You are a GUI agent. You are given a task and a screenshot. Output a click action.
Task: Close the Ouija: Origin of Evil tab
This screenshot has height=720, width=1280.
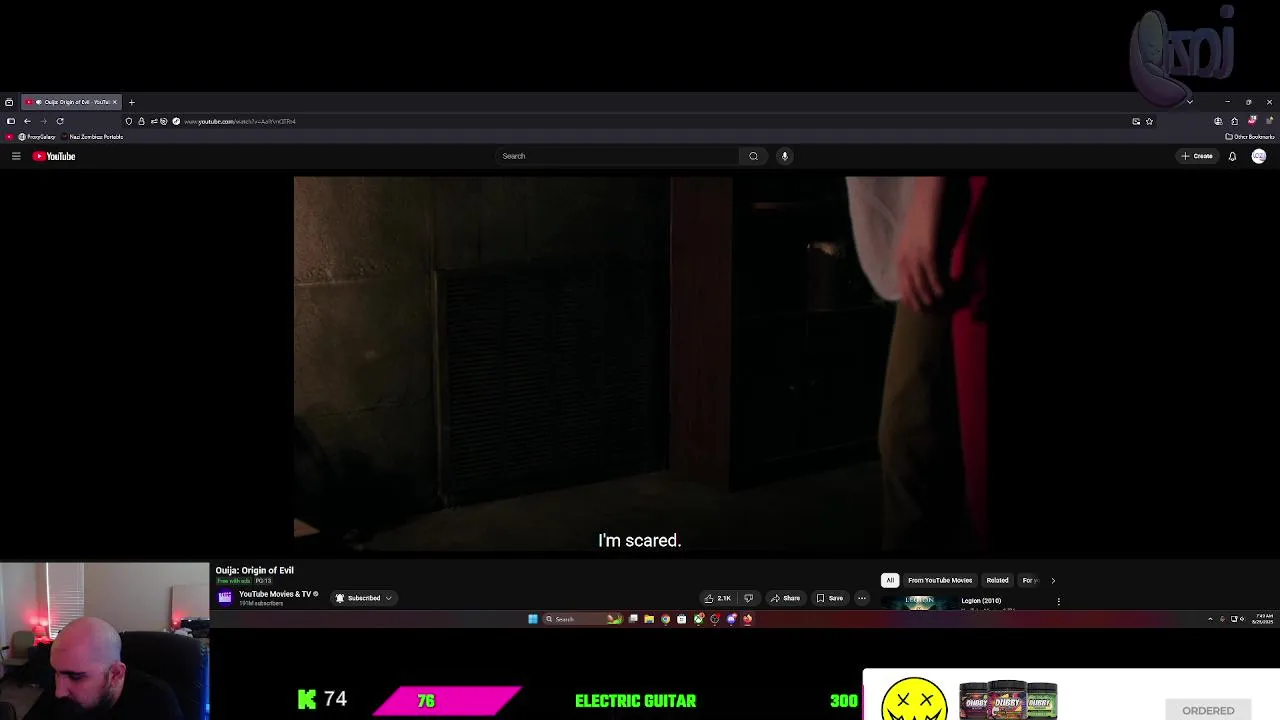[x=114, y=102]
